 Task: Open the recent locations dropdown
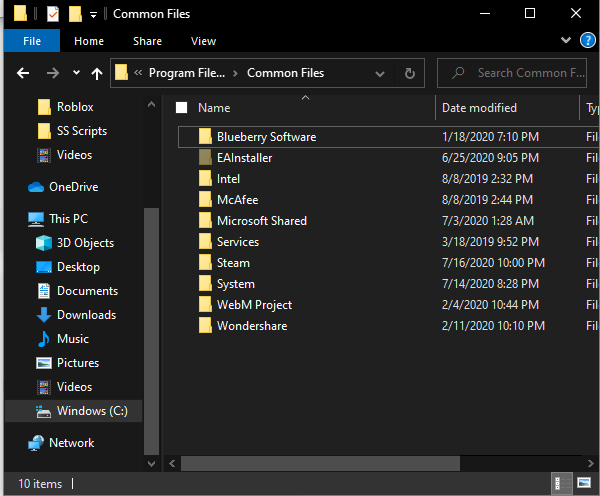[77, 72]
